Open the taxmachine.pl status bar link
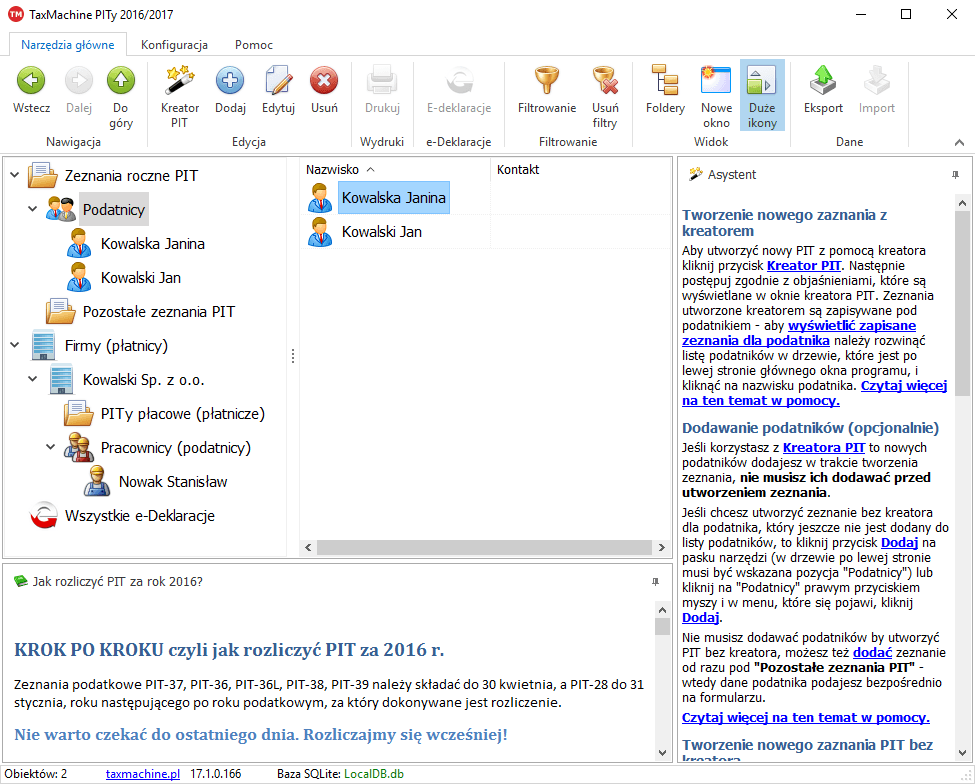The image size is (975, 784). [x=142, y=774]
